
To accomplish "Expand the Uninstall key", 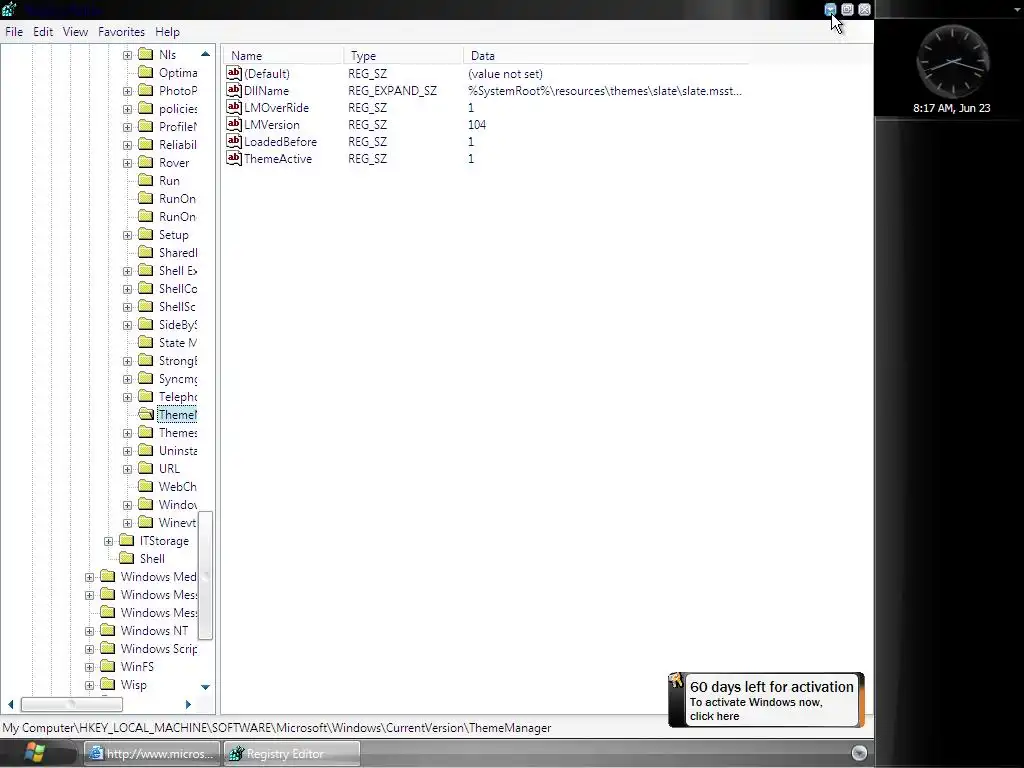I will (127, 451).
